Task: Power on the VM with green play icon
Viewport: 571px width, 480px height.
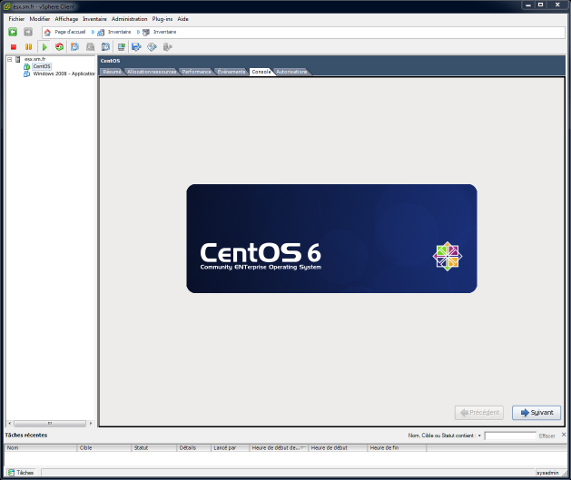Action: click(44, 47)
